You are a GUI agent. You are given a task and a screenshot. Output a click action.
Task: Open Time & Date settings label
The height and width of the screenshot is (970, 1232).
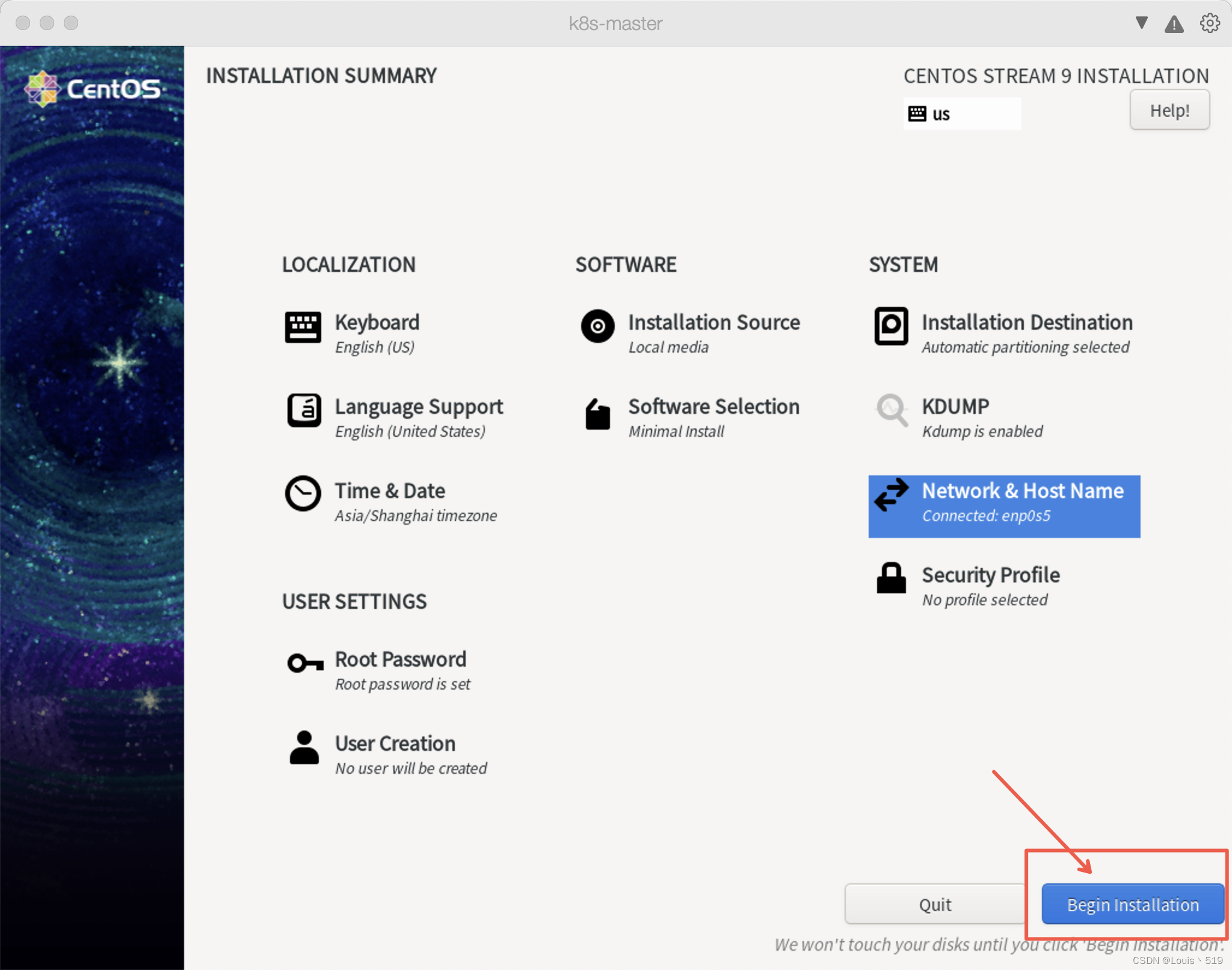390,491
